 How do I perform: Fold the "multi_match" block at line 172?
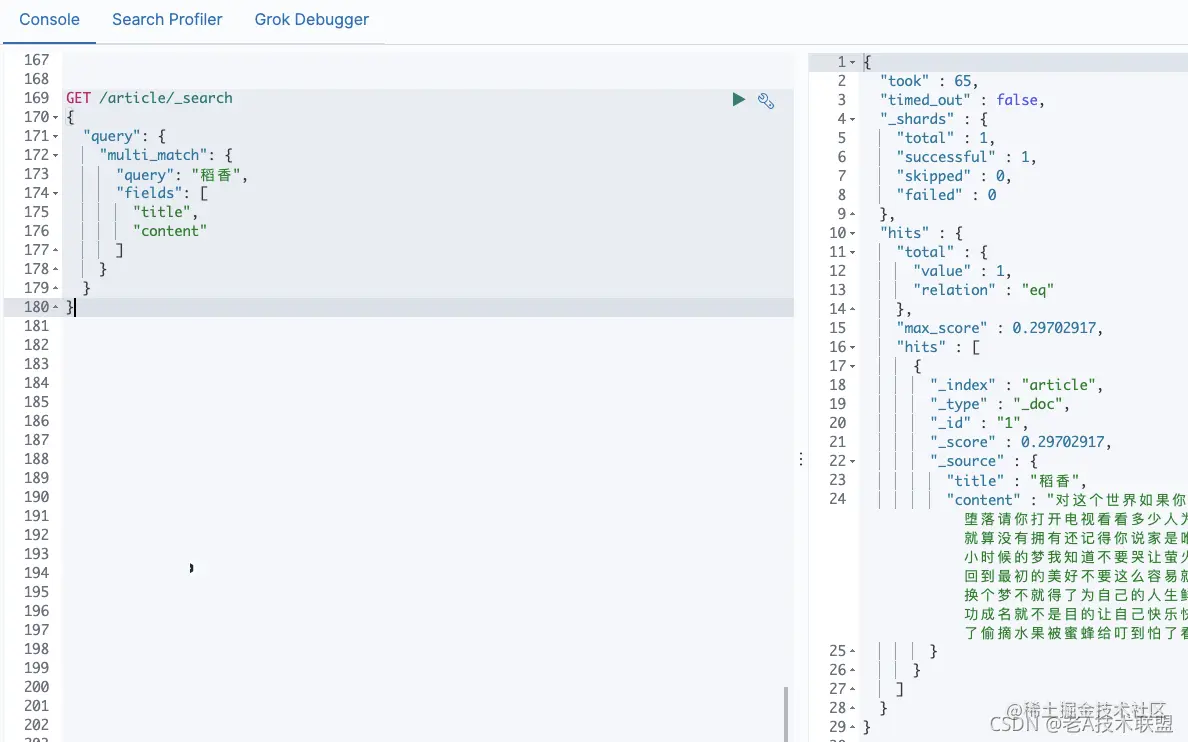55,155
